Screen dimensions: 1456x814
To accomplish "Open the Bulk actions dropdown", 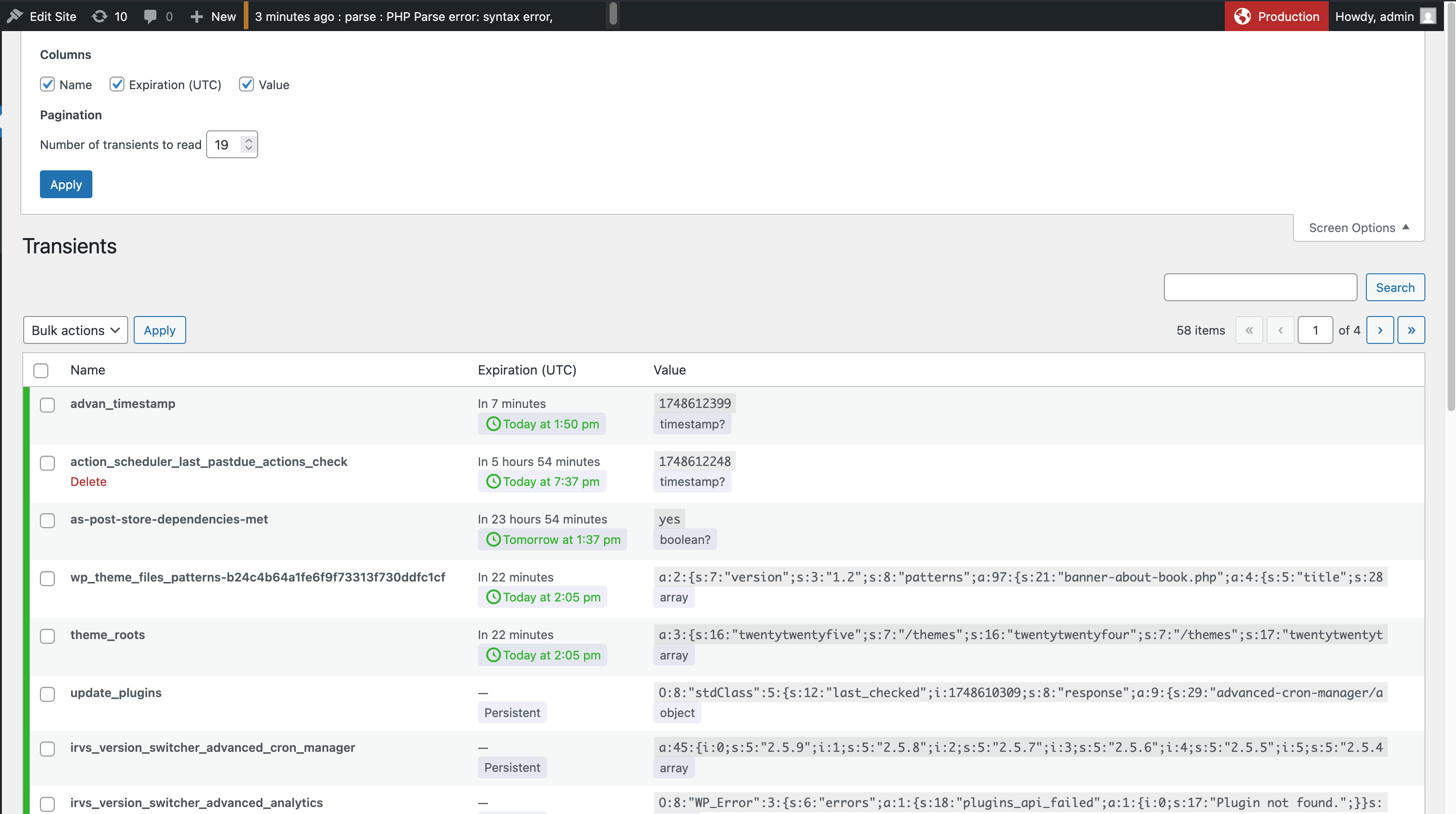I will tap(76, 330).
